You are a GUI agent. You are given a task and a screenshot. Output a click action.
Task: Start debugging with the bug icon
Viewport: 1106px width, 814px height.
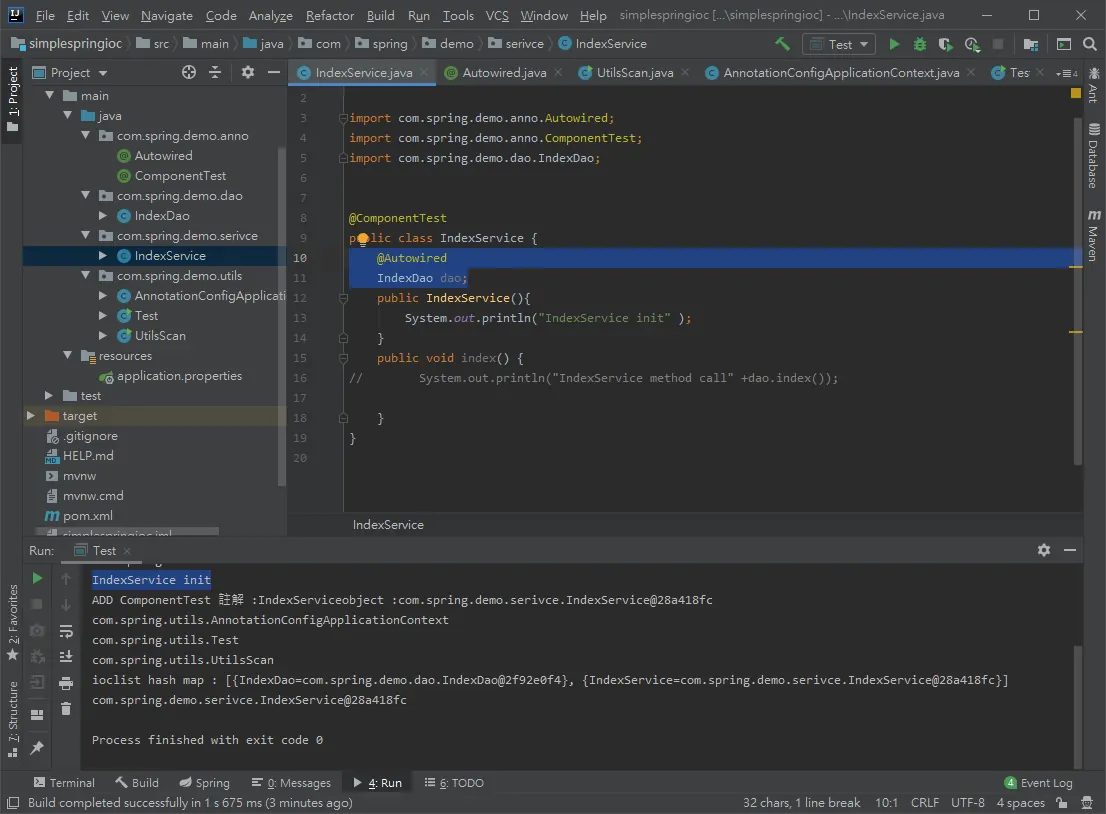[x=920, y=44]
